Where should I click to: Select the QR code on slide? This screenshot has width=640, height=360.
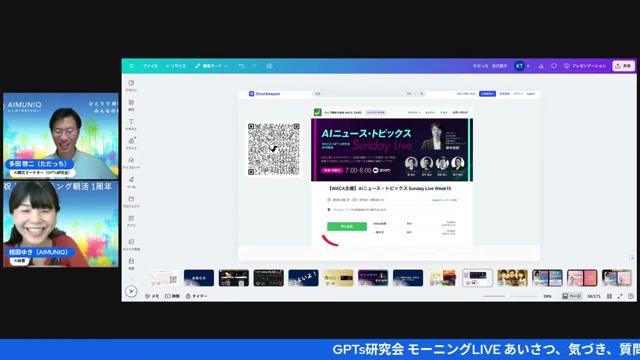[273, 149]
